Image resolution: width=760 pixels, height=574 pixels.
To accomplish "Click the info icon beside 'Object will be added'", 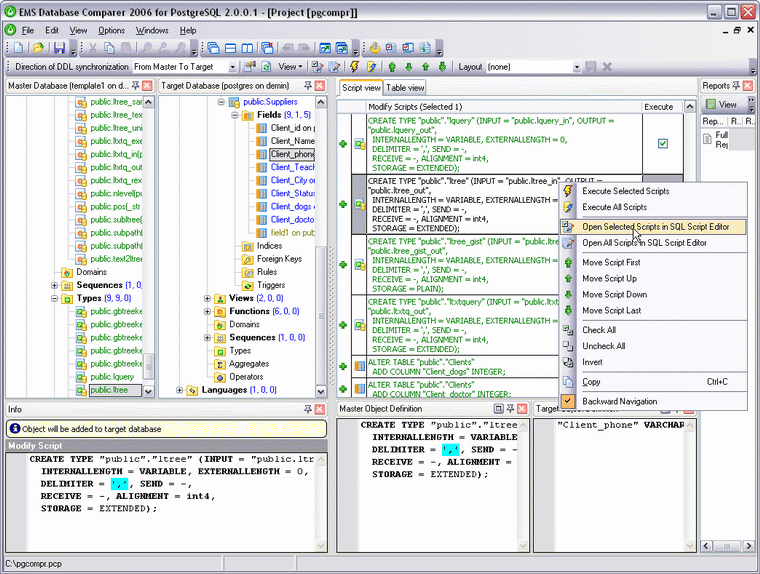I will [x=15, y=429].
